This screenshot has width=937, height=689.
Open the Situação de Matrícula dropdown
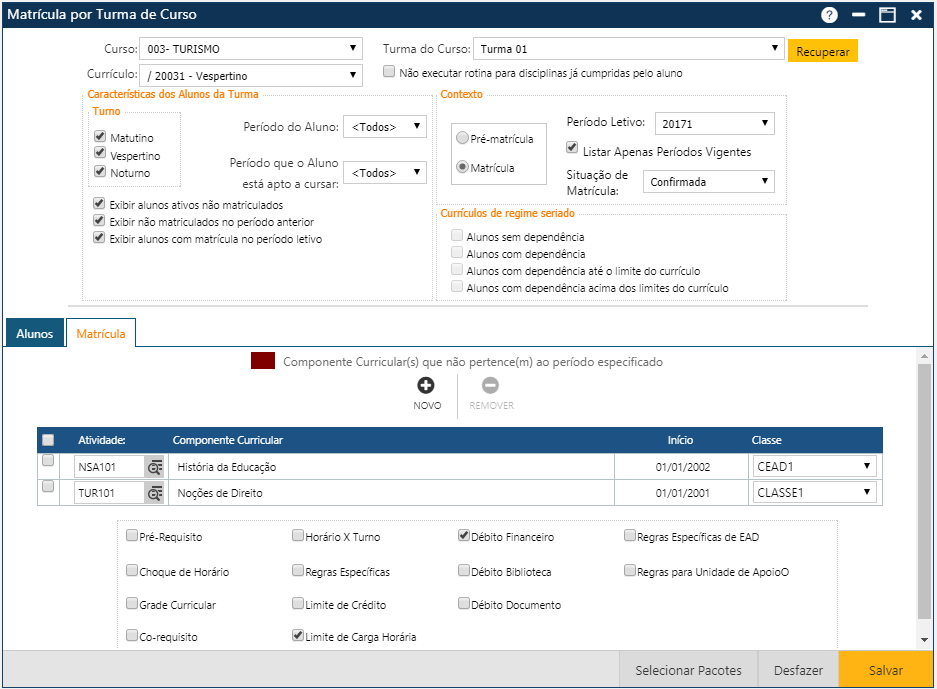pos(708,182)
